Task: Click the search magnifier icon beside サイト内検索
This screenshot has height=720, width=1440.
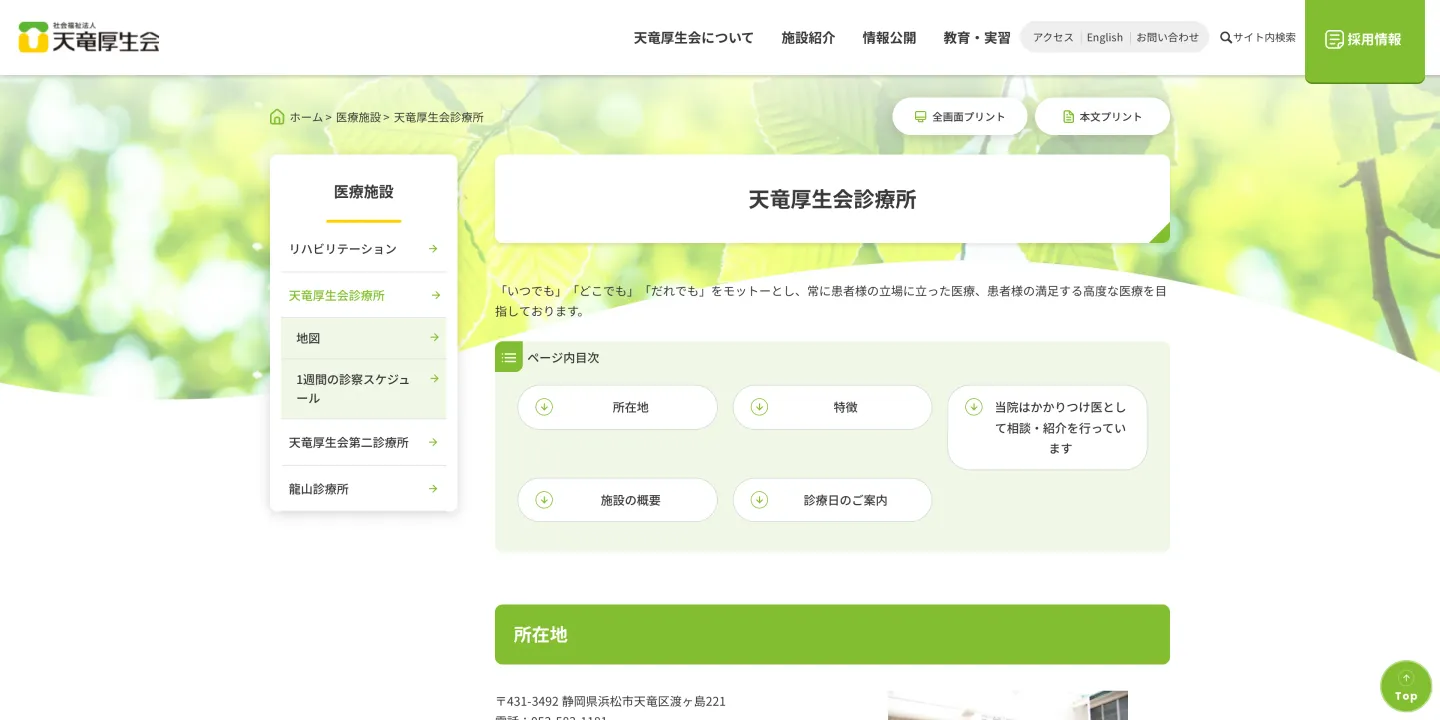Action: coord(1226,38)
